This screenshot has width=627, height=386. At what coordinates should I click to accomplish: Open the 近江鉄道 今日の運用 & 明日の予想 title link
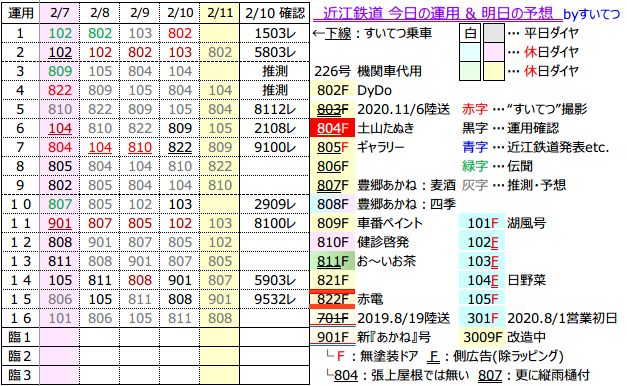coord(437,14)
